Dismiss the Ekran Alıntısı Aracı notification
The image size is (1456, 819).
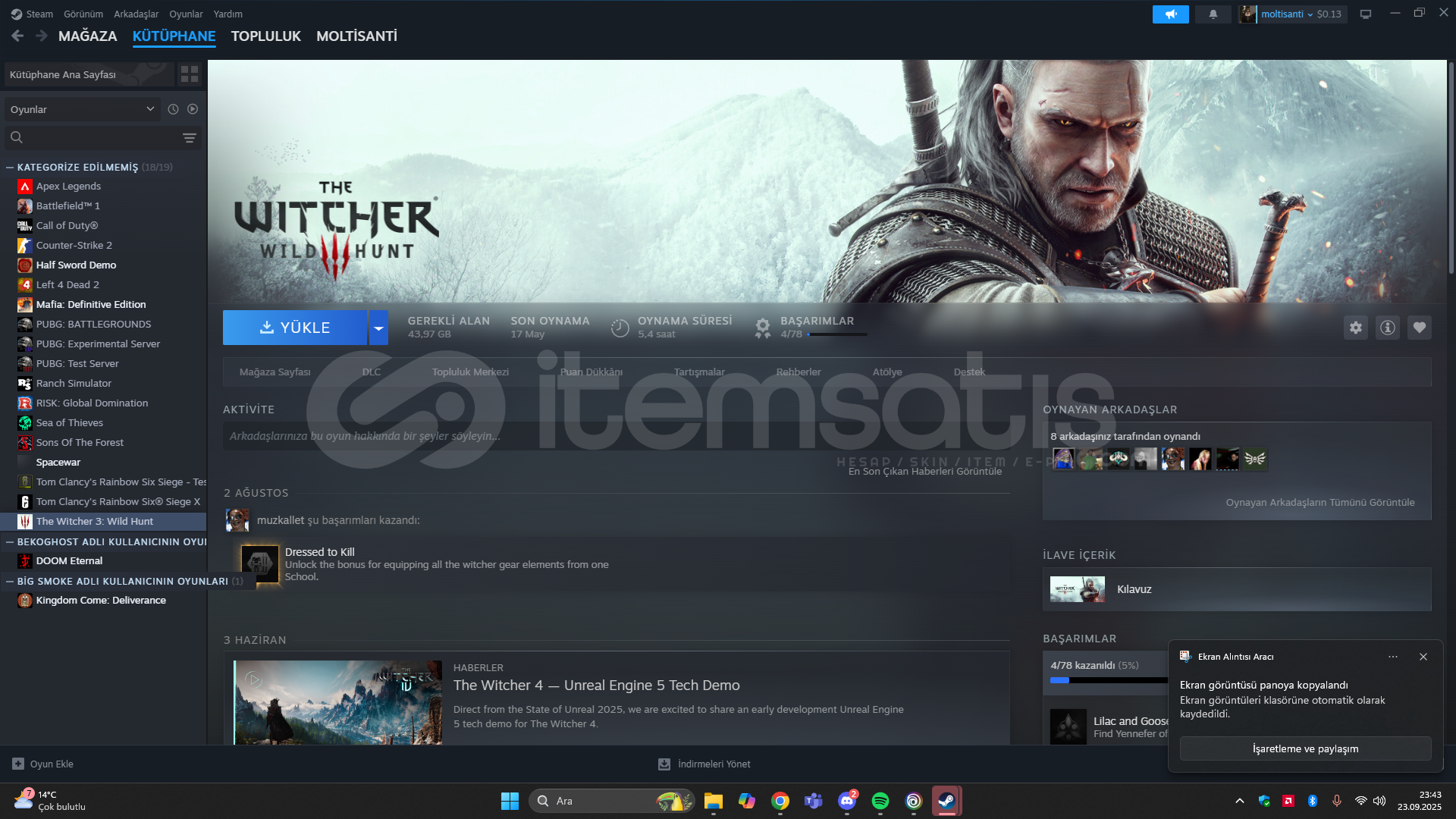point(1423,657)
